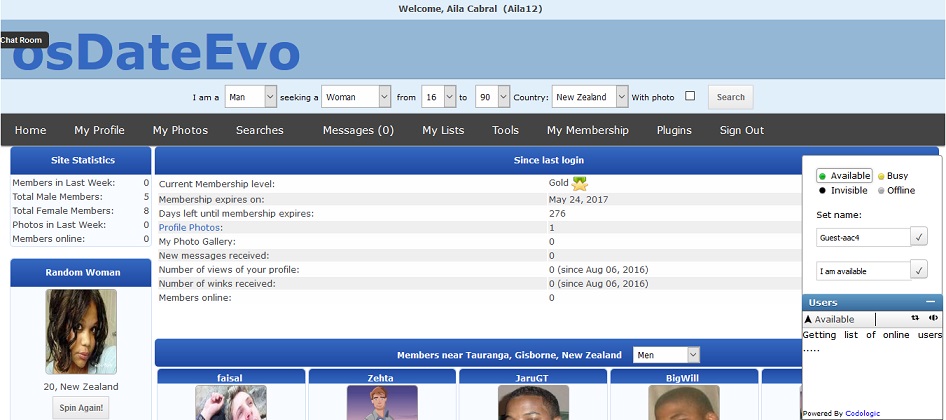This screenshot has height=420, width=946.
Task: Set chat status to Invisible
Action: (843, 190)
